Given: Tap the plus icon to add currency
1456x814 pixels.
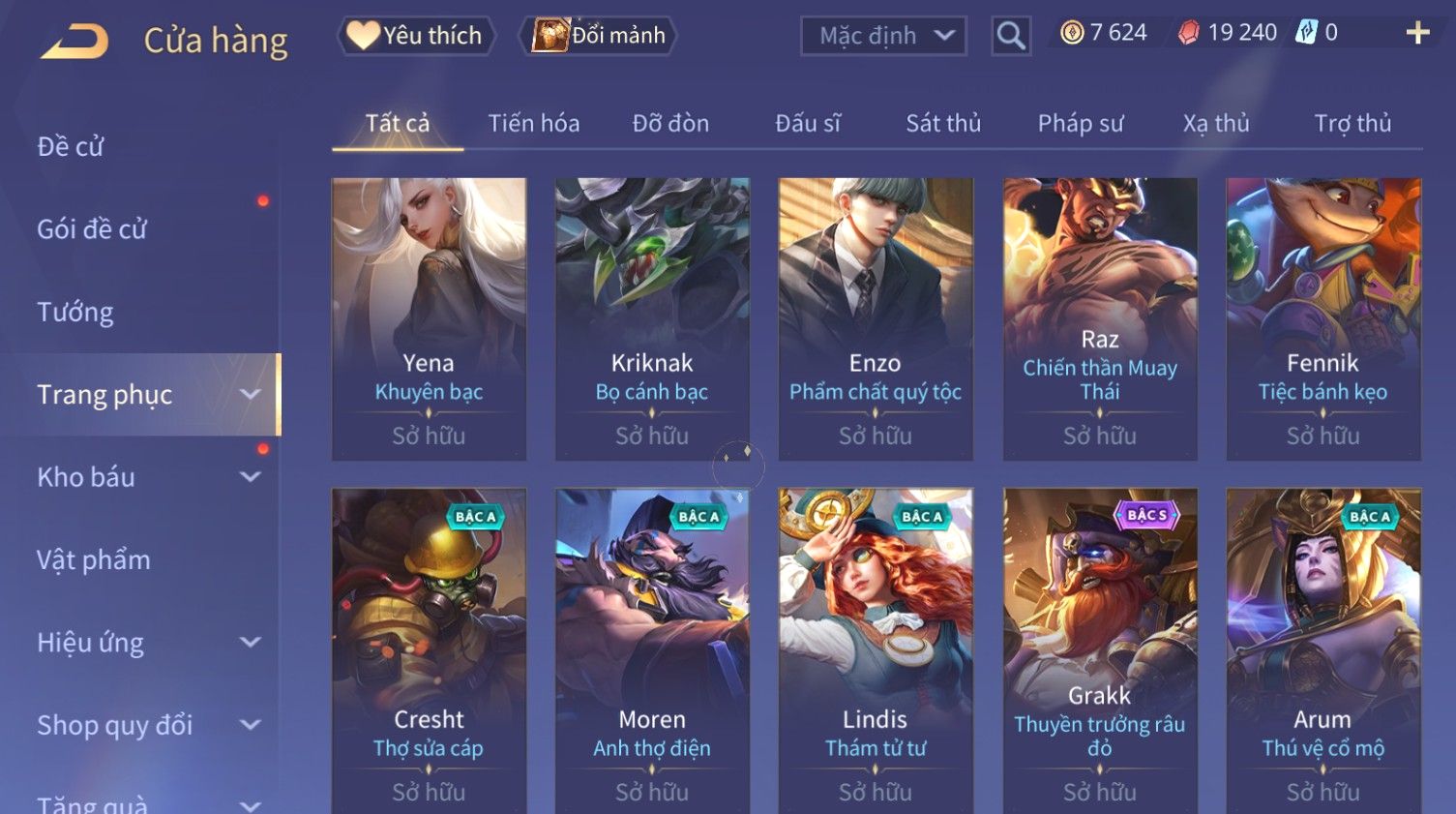Looking at the screenshot, I should pos(1417,33).
